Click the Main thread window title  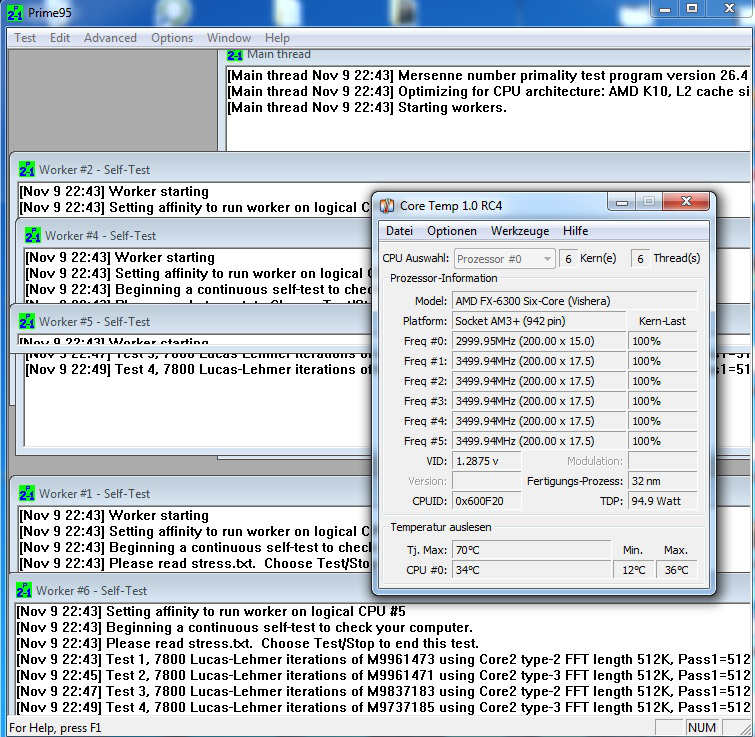(x=279, y=54)
